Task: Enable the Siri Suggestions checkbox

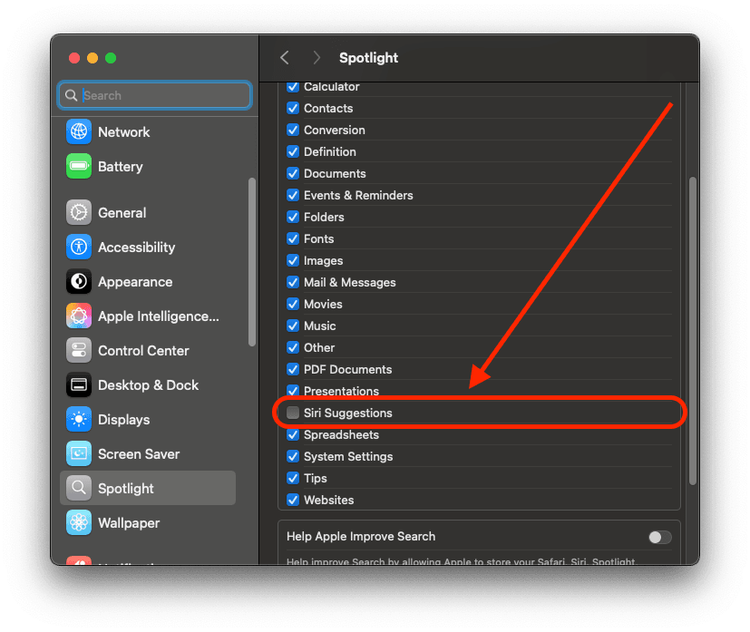Action: pos(293,413)
